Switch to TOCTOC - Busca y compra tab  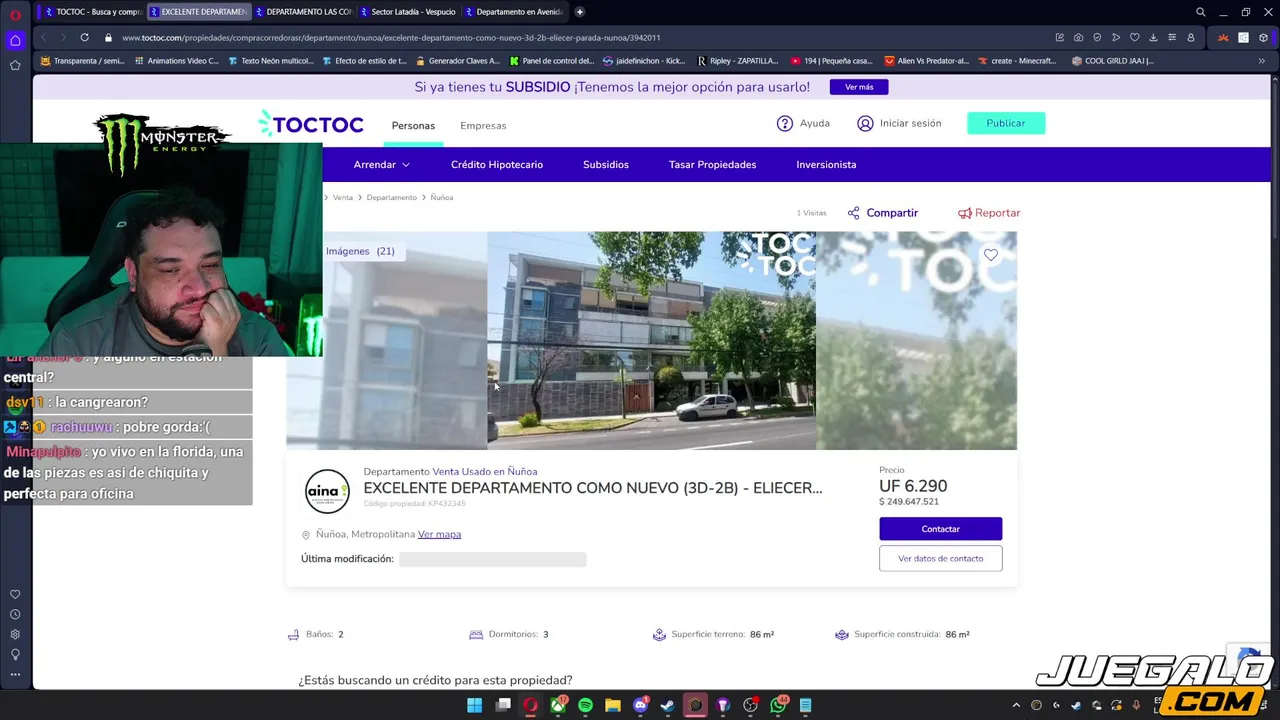[x=93, y=12]
